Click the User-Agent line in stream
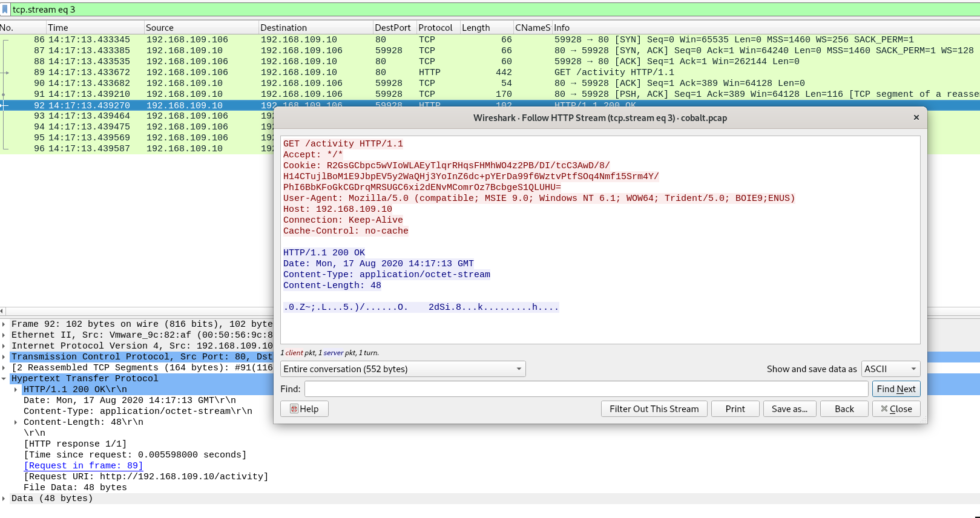Image resolution: width=980 pixels, height=518 pixels. point(539,198)
